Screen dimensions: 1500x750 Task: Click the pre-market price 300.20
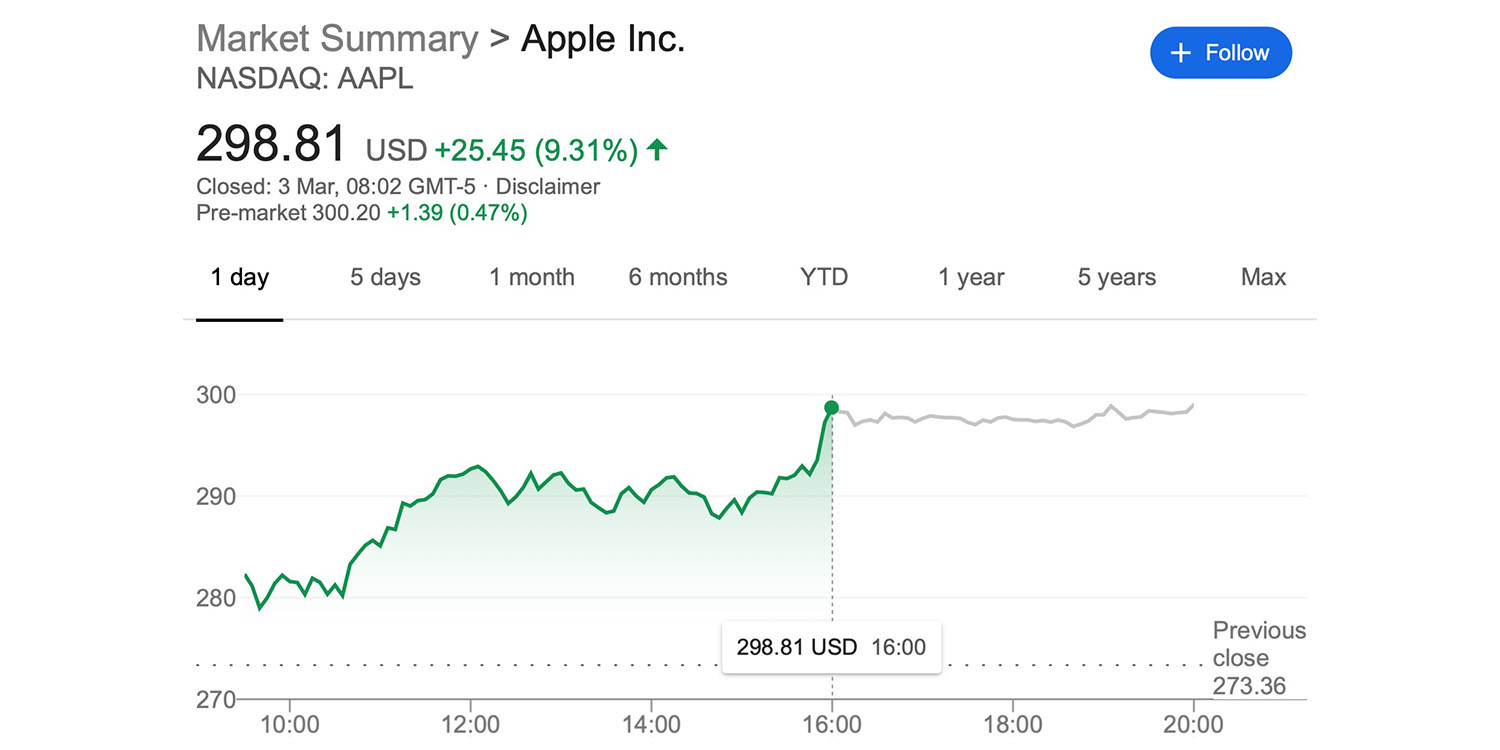click(346, 213)
